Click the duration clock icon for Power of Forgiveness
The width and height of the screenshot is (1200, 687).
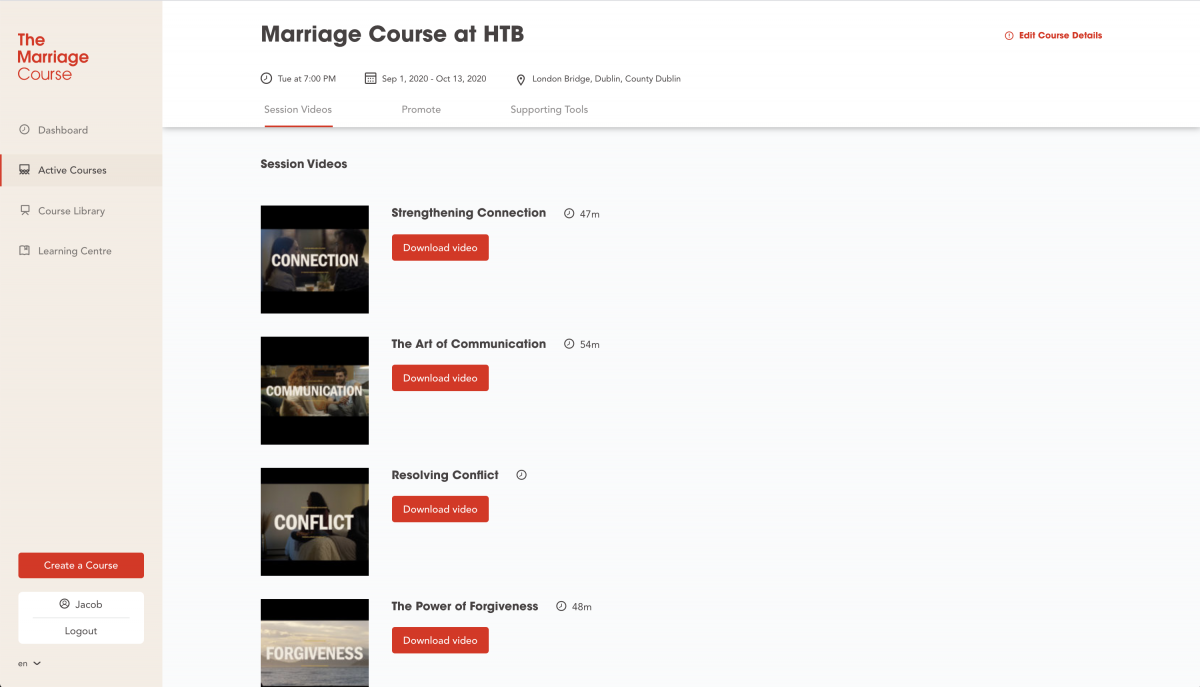coord(561,606)
